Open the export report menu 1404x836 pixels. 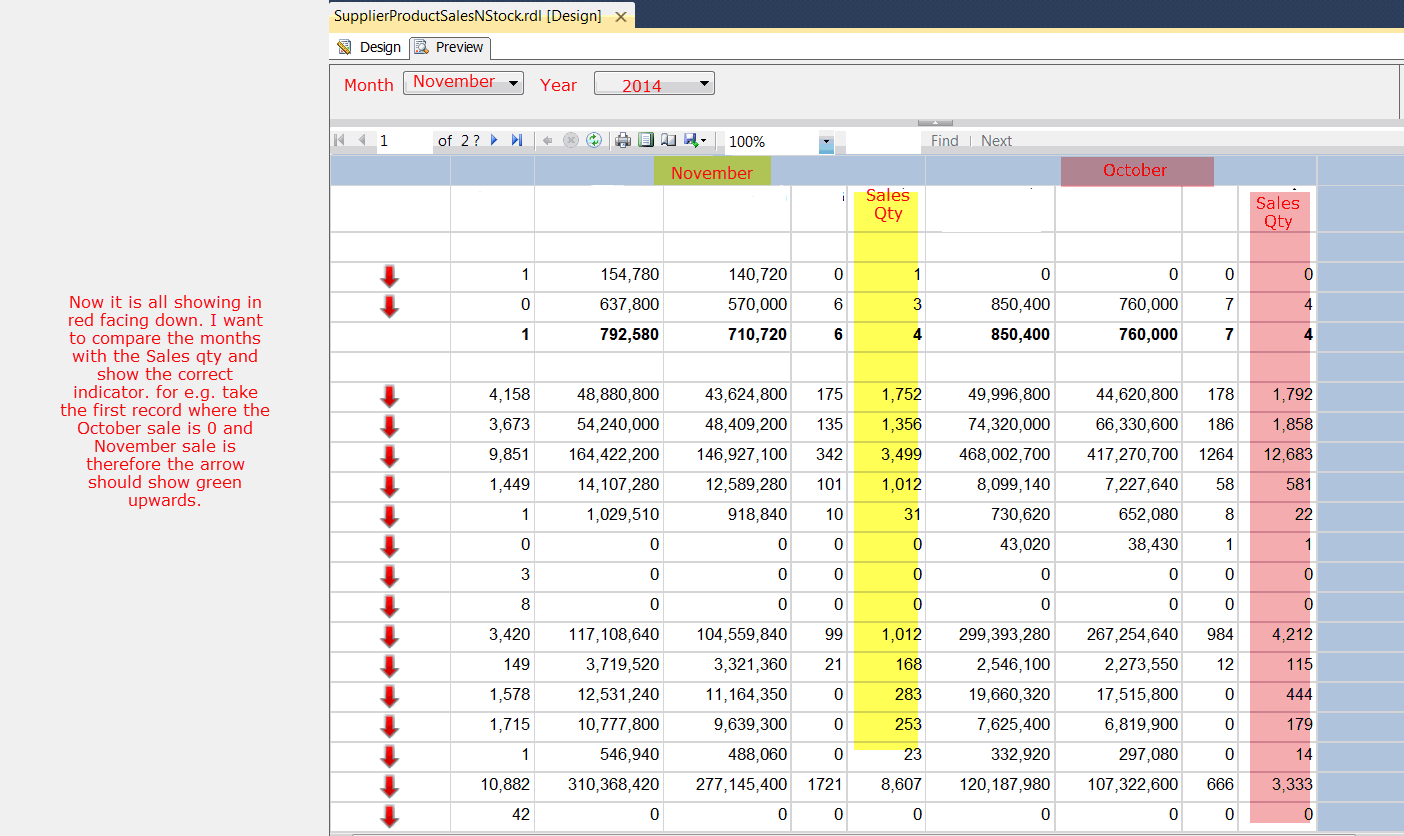tap(696, 141)
